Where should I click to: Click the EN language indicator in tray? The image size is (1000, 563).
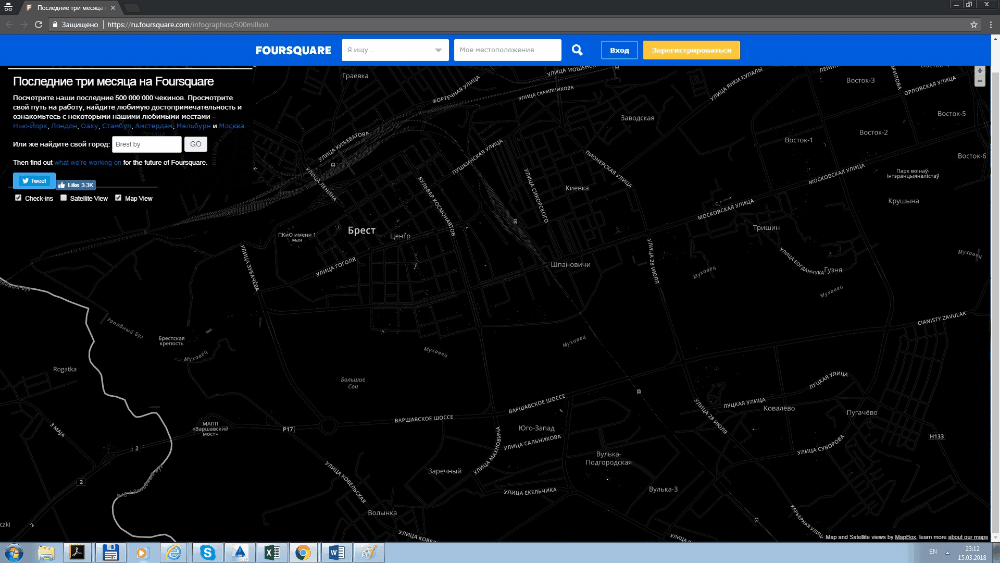(933, 552)
